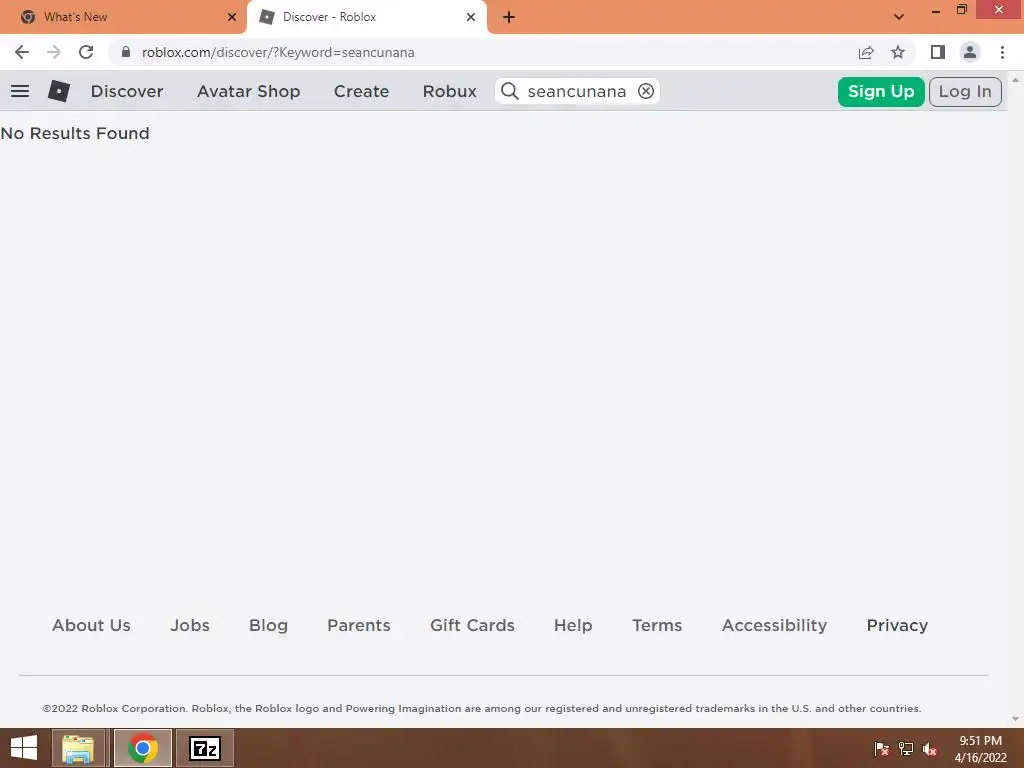Viewport: 1024px width, 768px height.
Task: Click the network status tray icon
Action: (906, 749)
